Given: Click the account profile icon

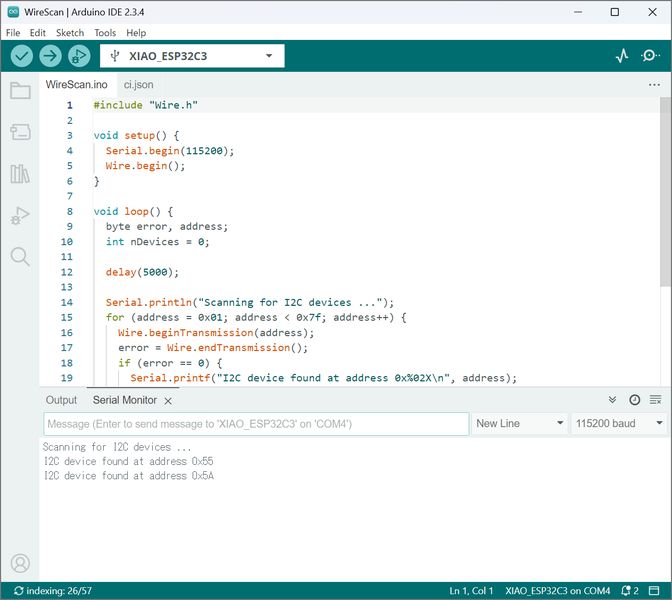Looking at the screenshot, I should point(20,563).
